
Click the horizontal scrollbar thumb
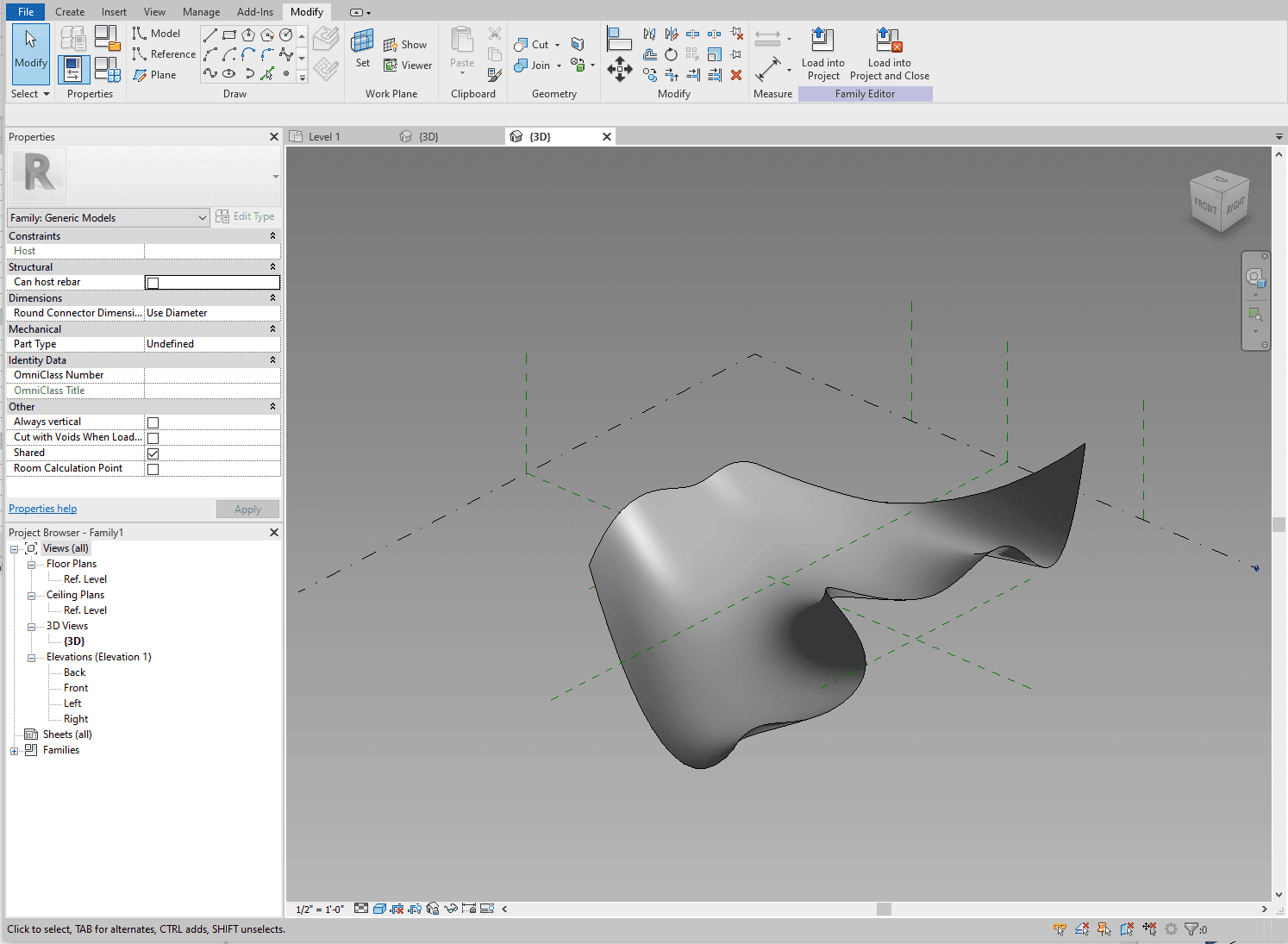coord(884,909)
